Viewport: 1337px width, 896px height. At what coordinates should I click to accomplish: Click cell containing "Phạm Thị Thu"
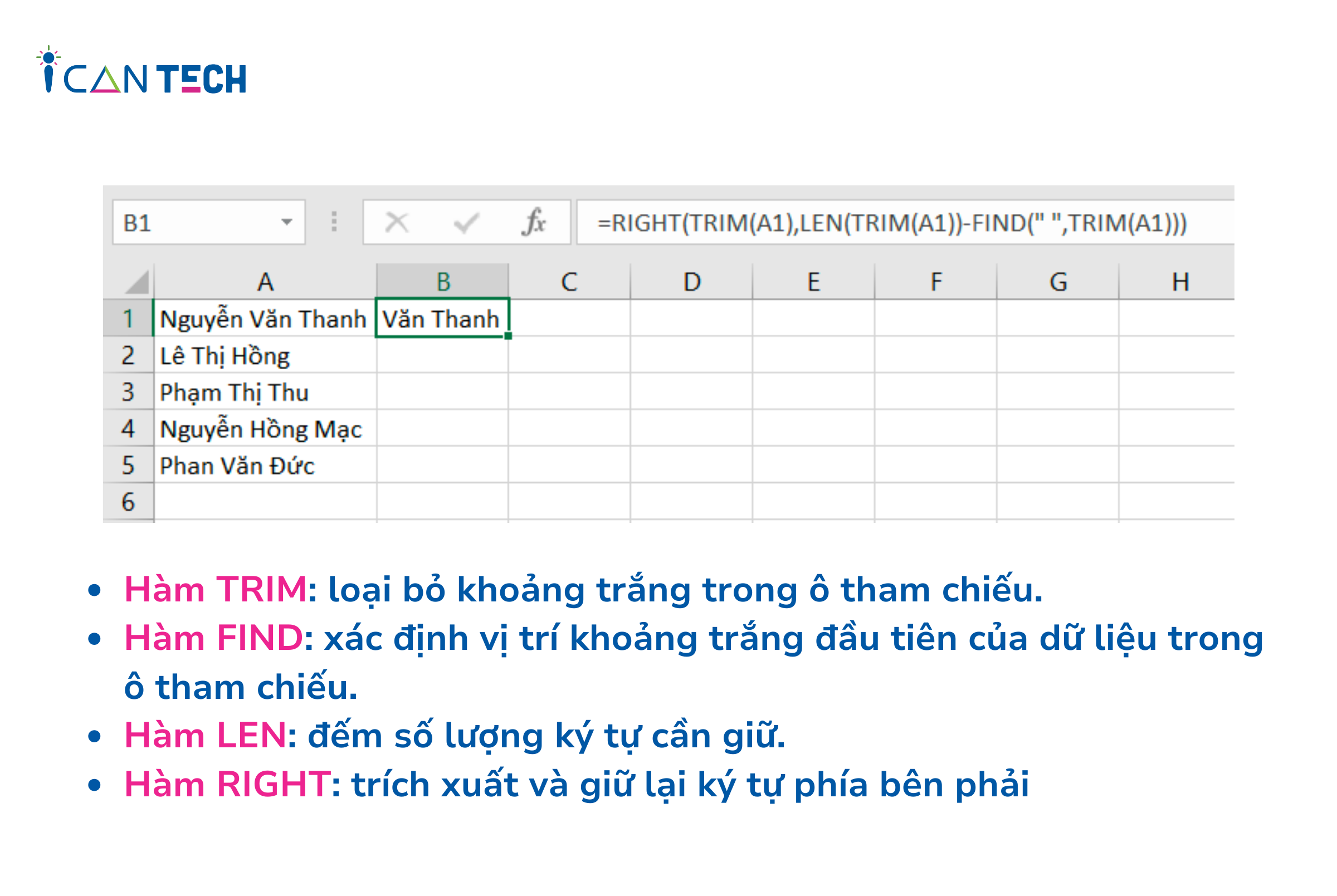tap(265, 391)
